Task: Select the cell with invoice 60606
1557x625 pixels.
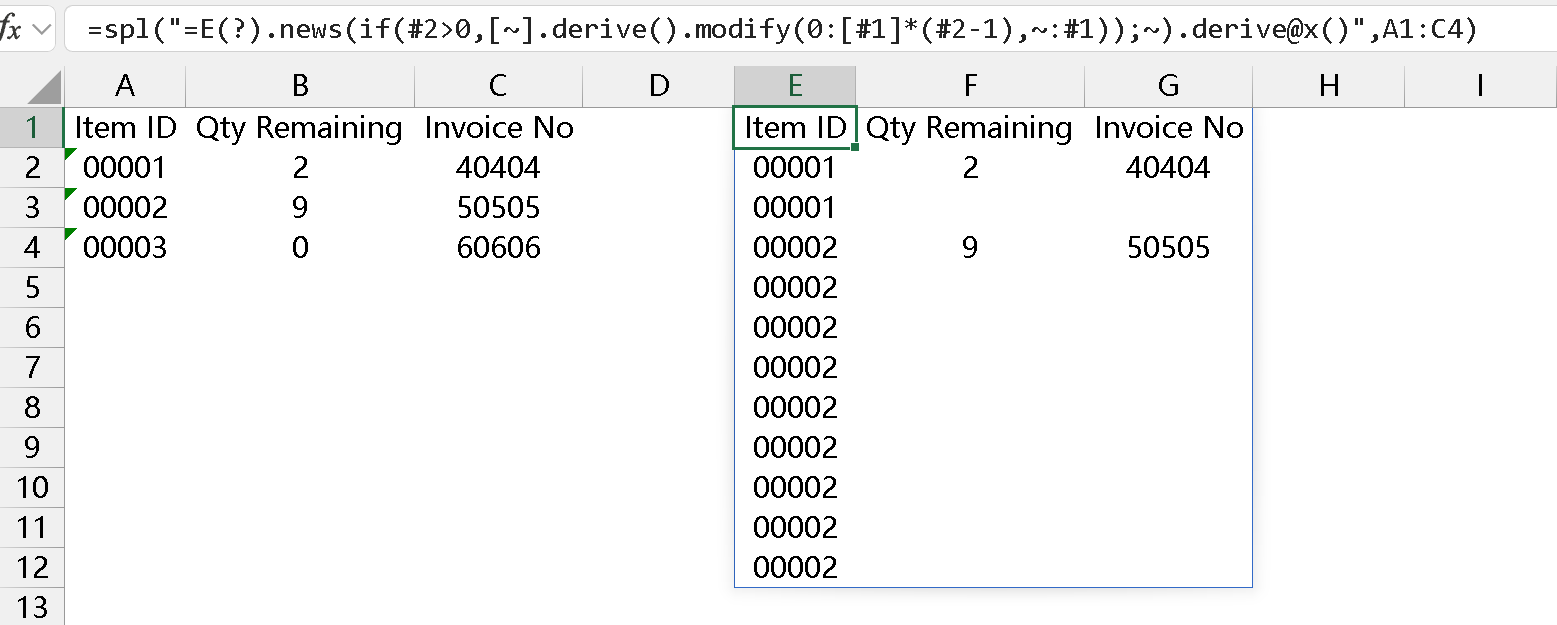Action: [x=498, y=248]
